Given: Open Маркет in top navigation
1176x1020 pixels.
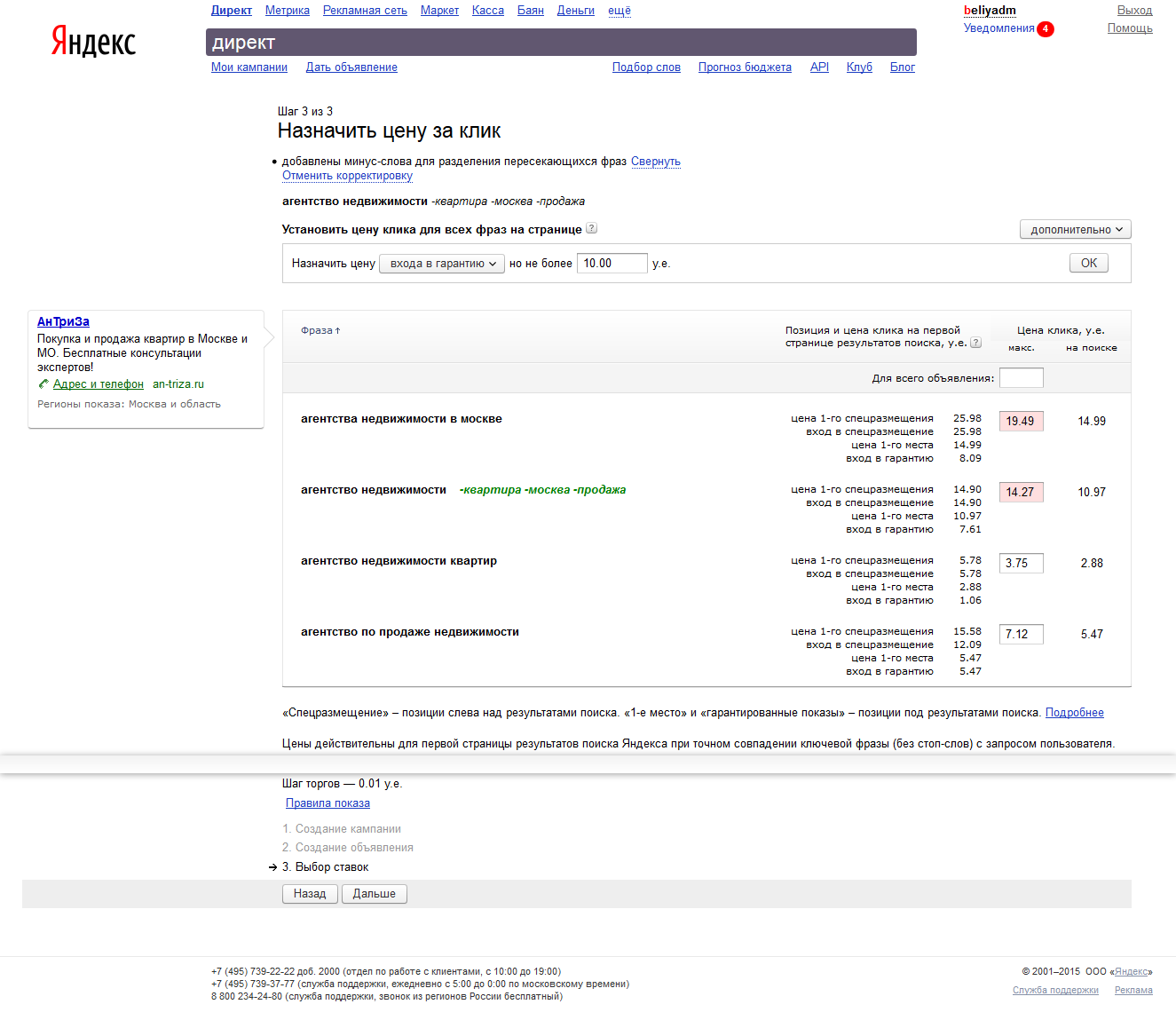Looking at the screenshot, I should click(439, 11).
